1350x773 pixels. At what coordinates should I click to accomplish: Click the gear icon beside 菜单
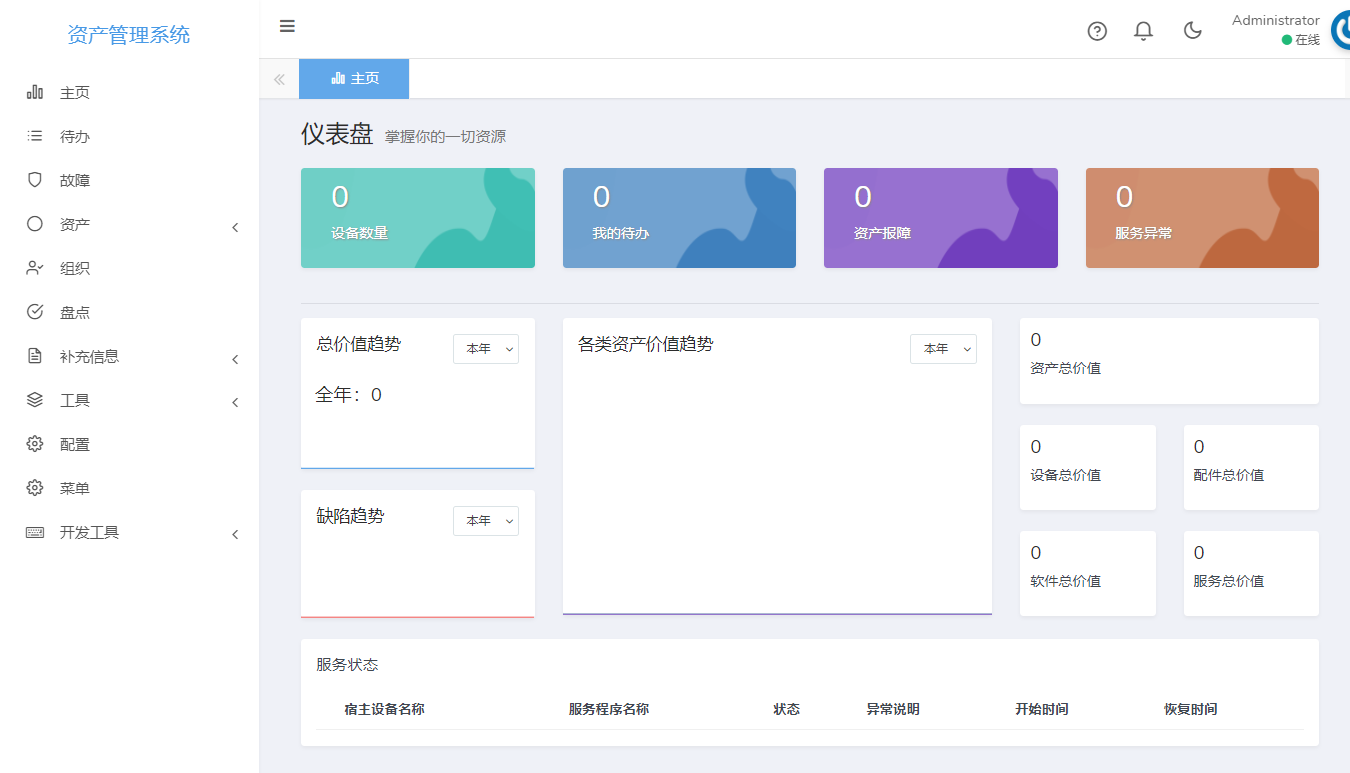click(x=34, y=488)
